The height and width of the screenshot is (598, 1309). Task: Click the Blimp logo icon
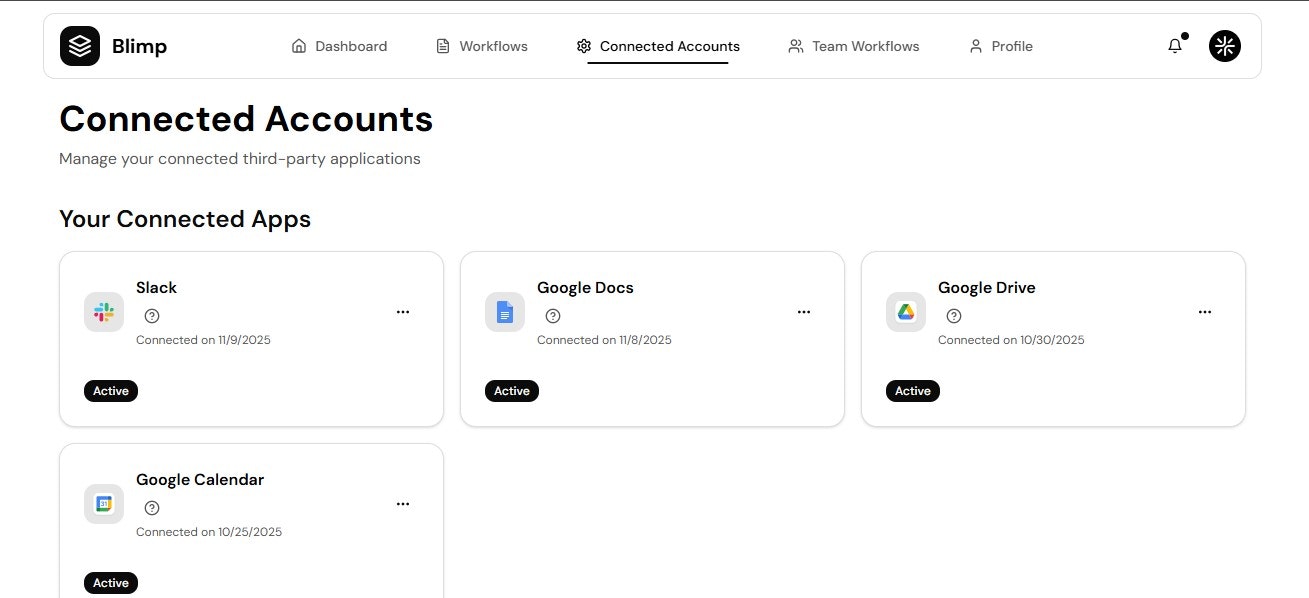pos(80,46)
